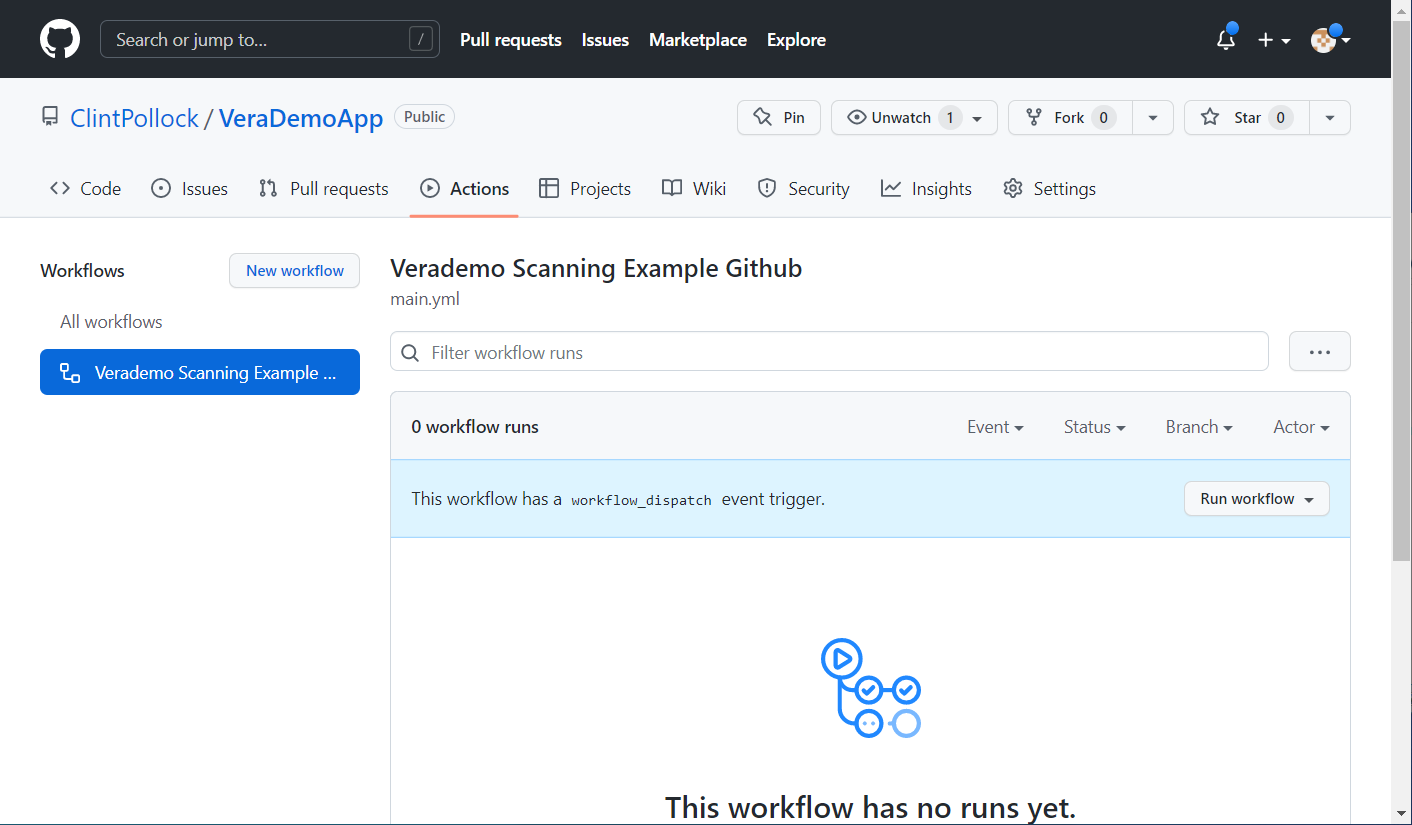Switch to the Code tab

[85, 188]
